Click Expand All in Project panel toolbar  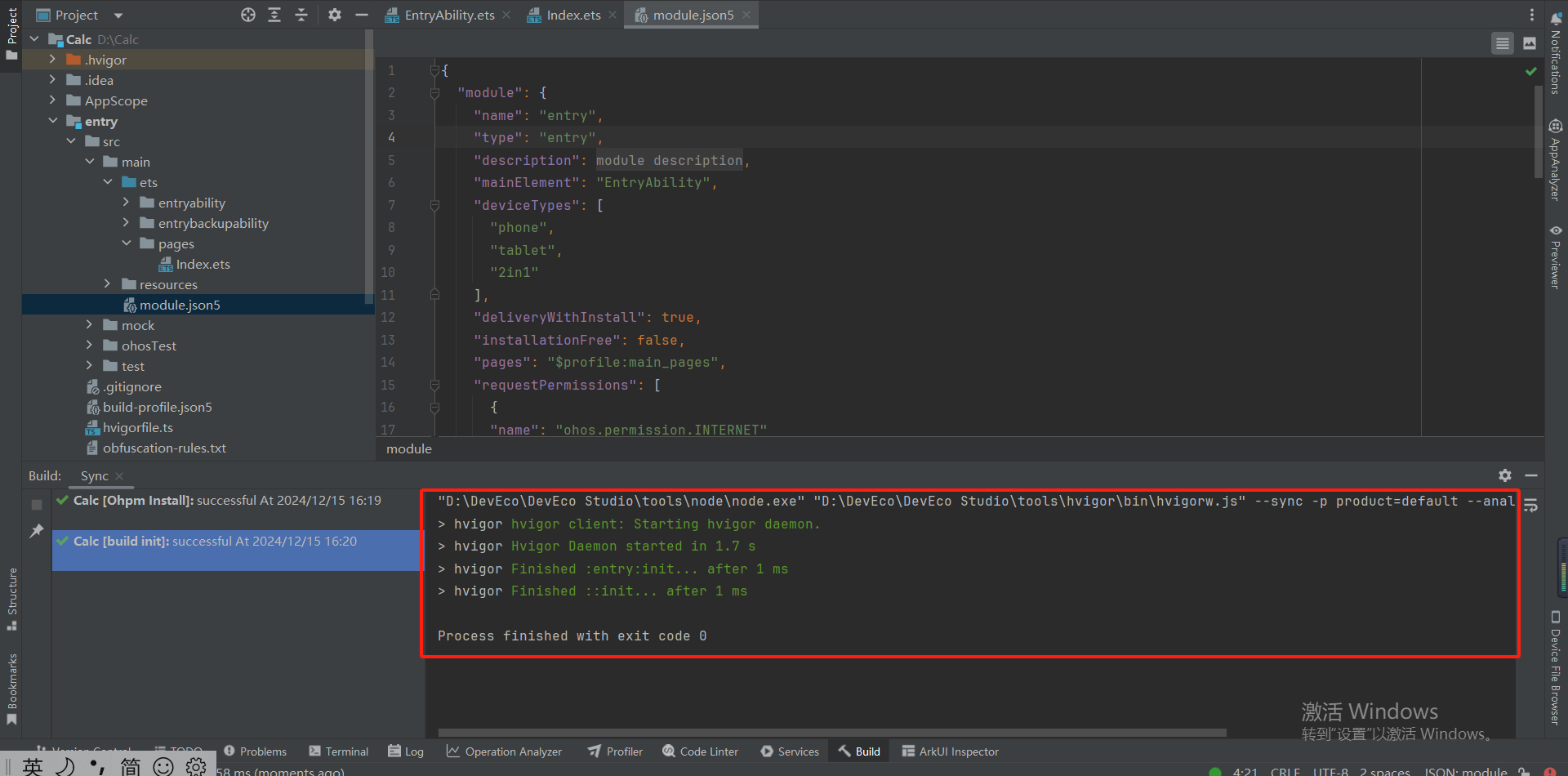pos(274,15)
